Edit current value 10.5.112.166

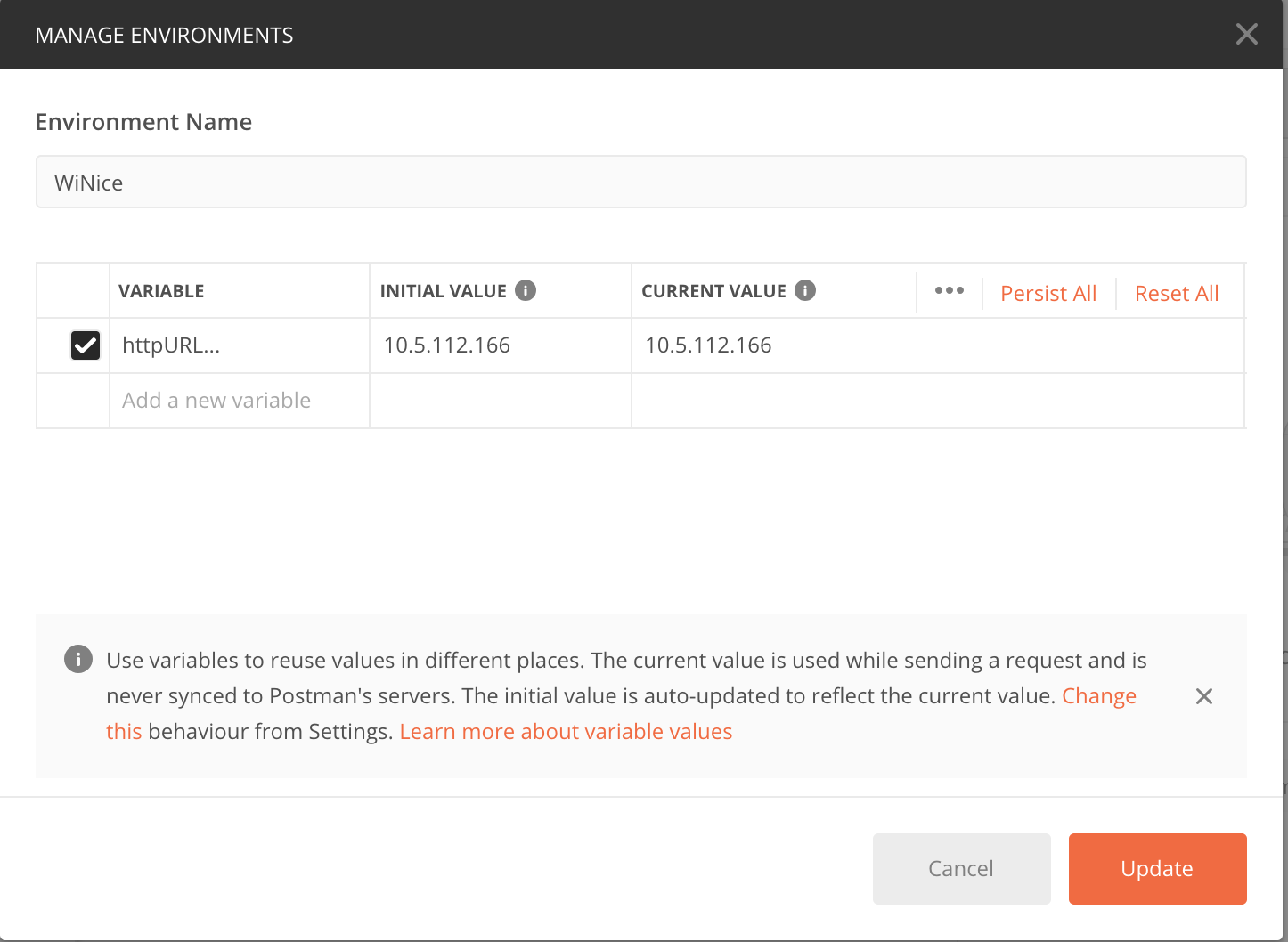click(938, 345)
